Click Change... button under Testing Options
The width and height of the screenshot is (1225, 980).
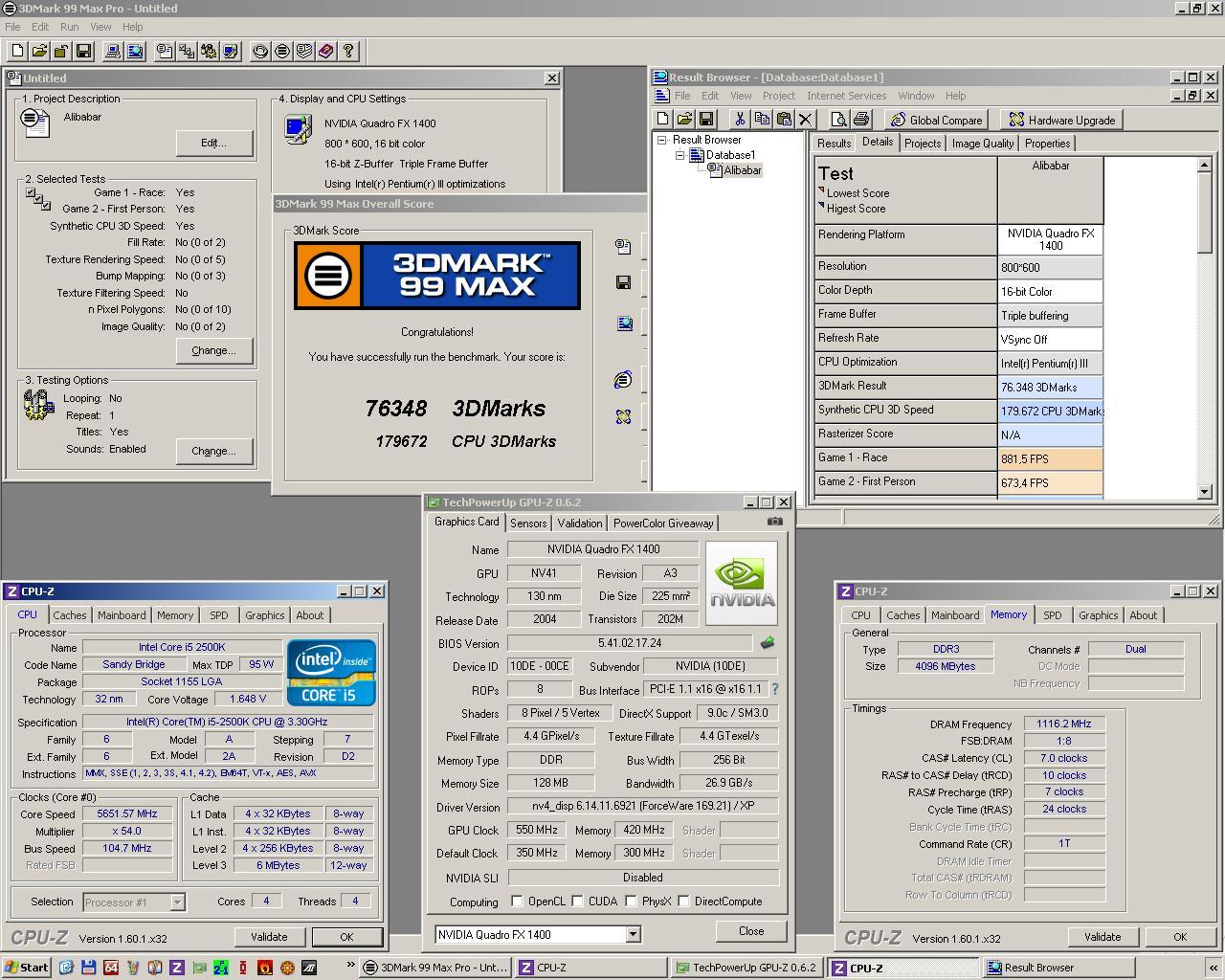214,451
